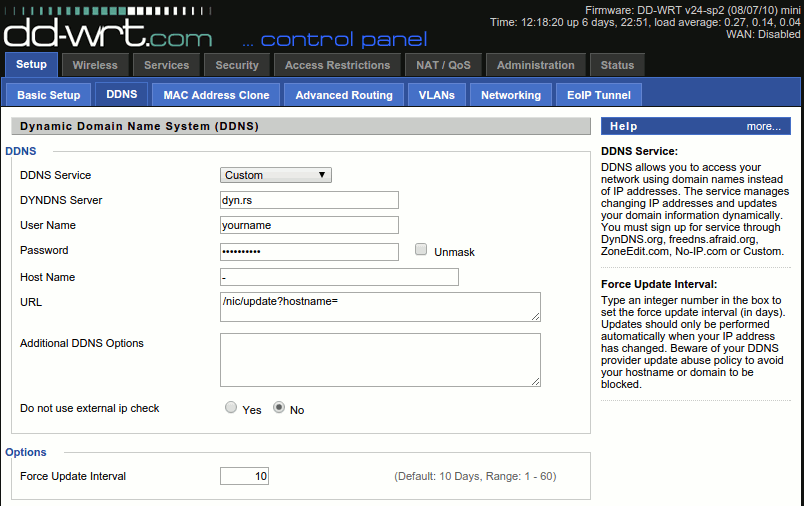Open the Help more... link
Screen dimensions: 804x506
click(x=763, y=126)
